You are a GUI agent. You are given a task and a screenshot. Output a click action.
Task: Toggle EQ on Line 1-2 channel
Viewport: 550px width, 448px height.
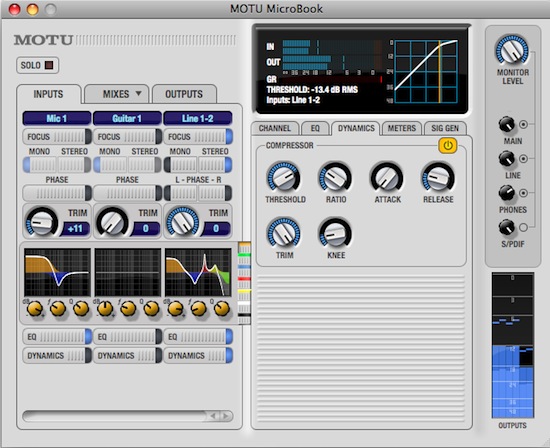pyautogui.click(x=198, y=337)
